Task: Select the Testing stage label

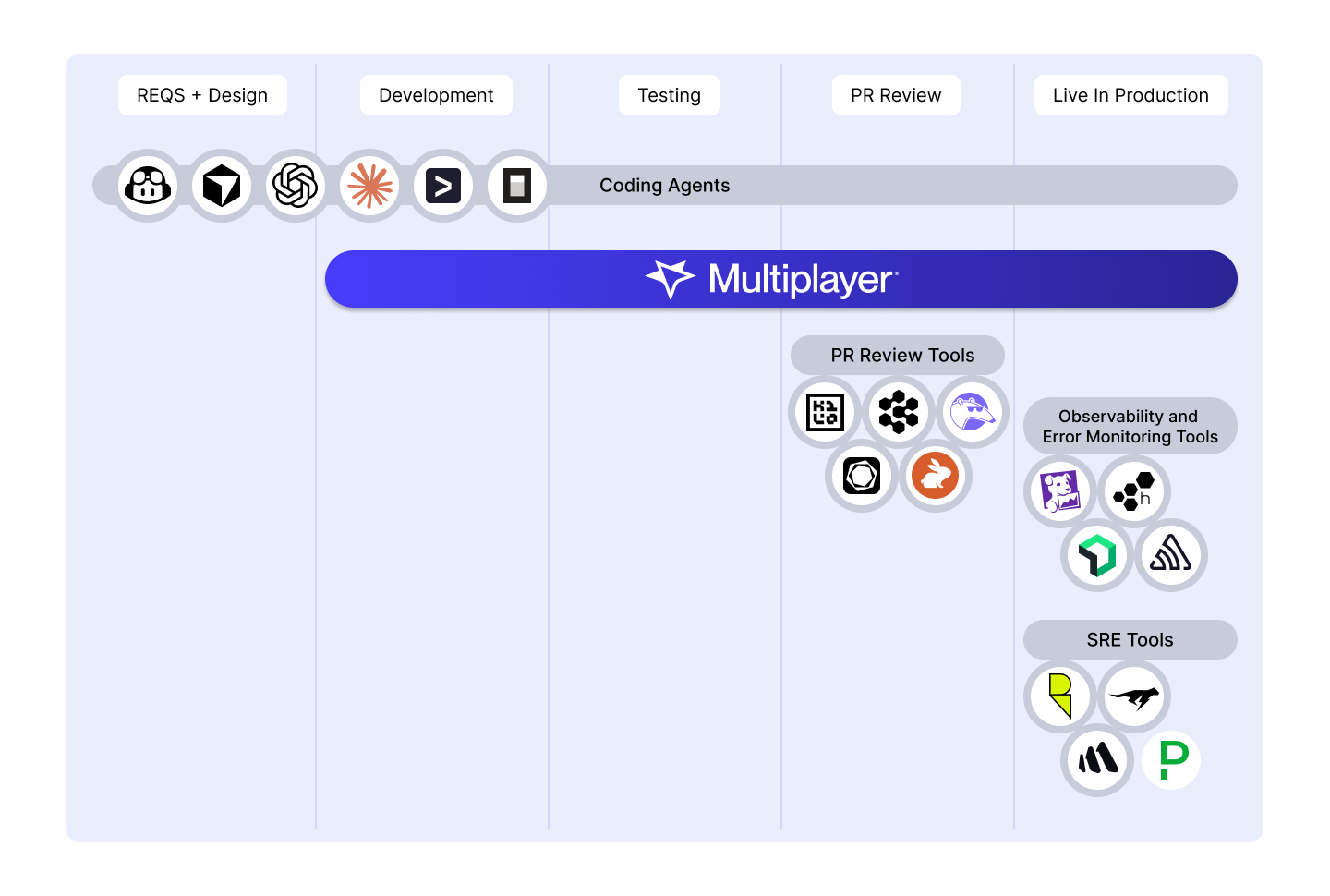Action: pyautogui.click(x=670, y=95)
